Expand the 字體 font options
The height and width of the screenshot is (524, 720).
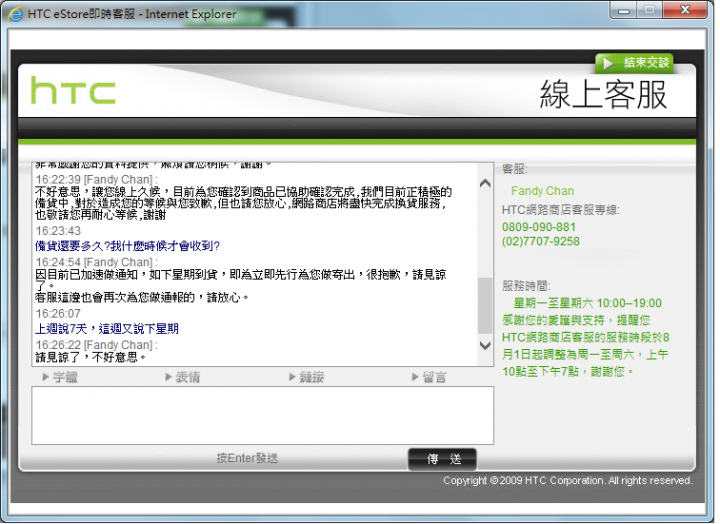60,377
